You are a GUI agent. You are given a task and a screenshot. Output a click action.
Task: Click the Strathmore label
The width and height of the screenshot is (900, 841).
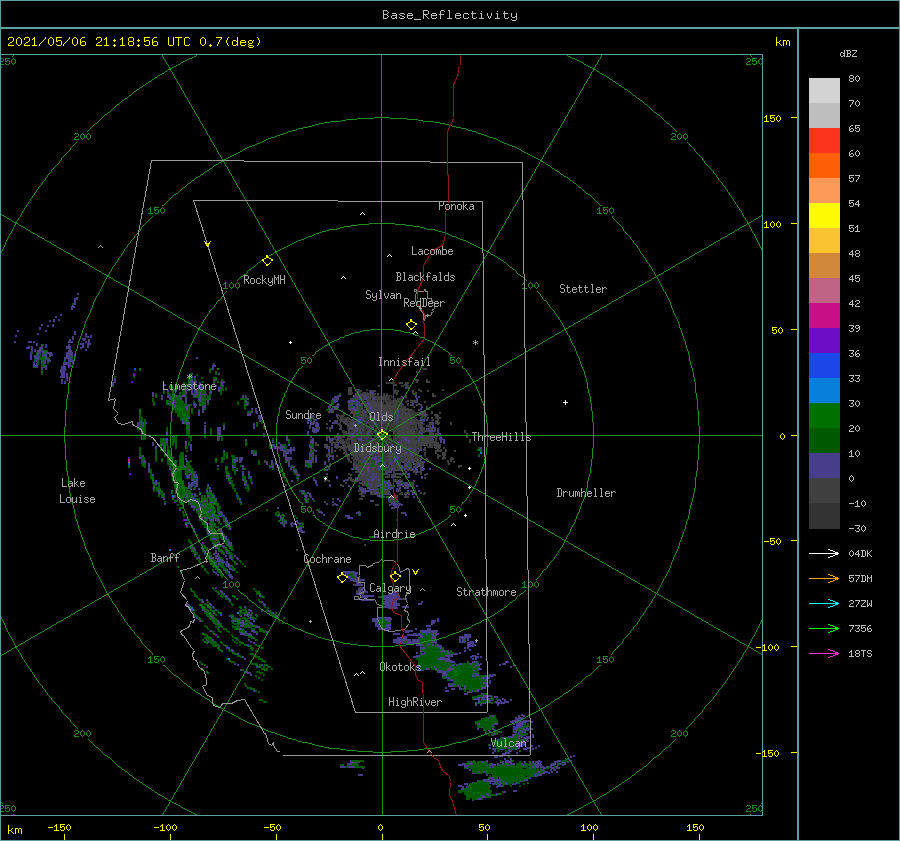pyautogui.click(x=486, y=592)
